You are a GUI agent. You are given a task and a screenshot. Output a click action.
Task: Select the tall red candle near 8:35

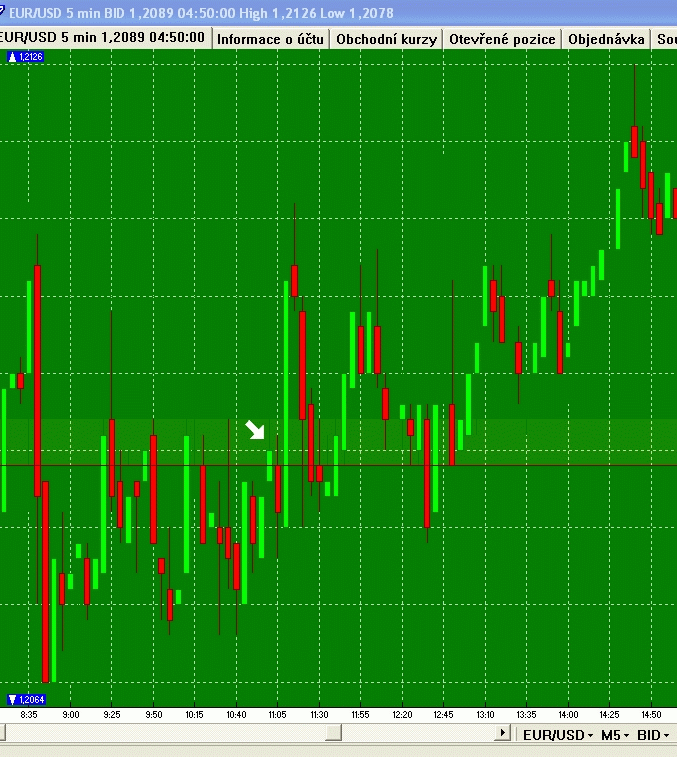pos(38,380)
